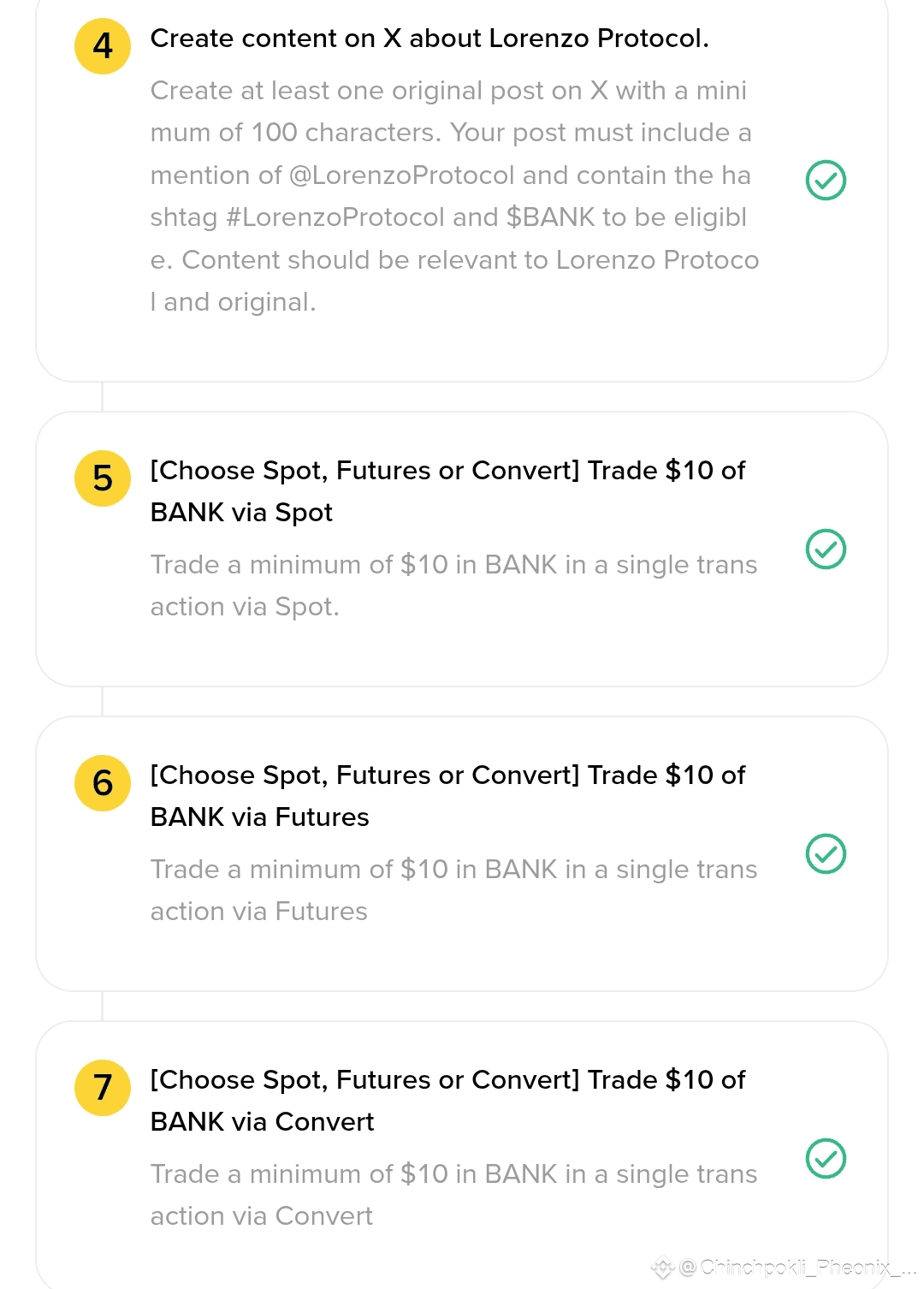This screenshot has height=1289, width=924.
Task: Click 'single transaction via Spot' description
Action: (x=453, y=585)
